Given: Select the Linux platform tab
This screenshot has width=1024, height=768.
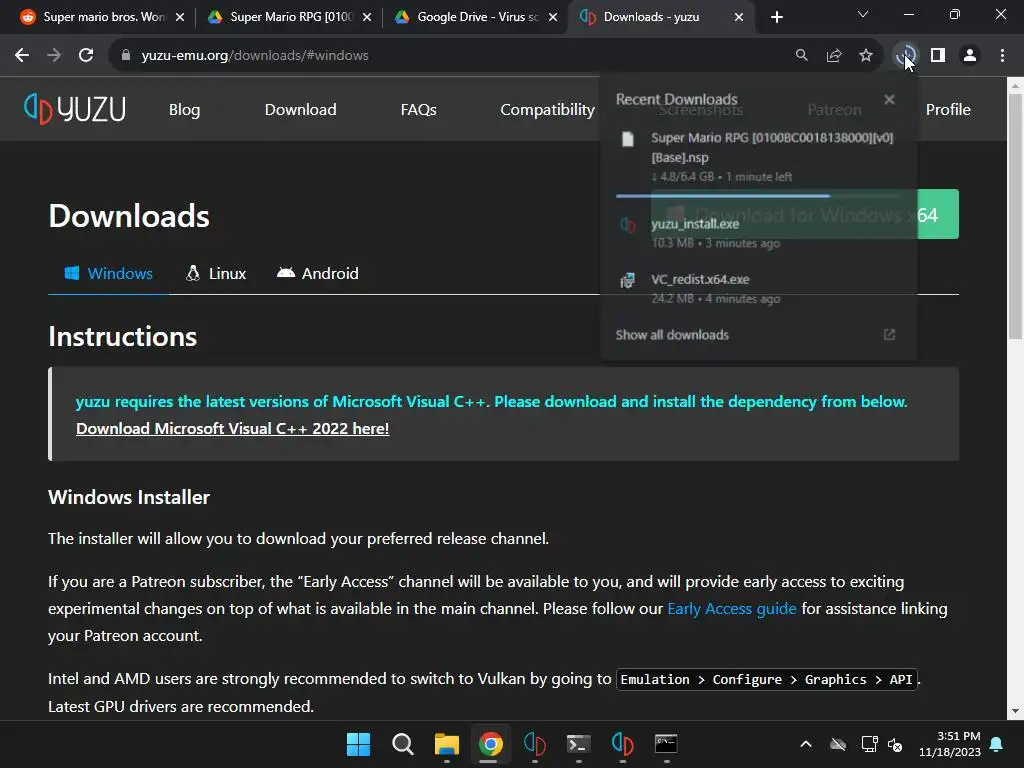Looking at the screenshot, I should tap(216, 274).
